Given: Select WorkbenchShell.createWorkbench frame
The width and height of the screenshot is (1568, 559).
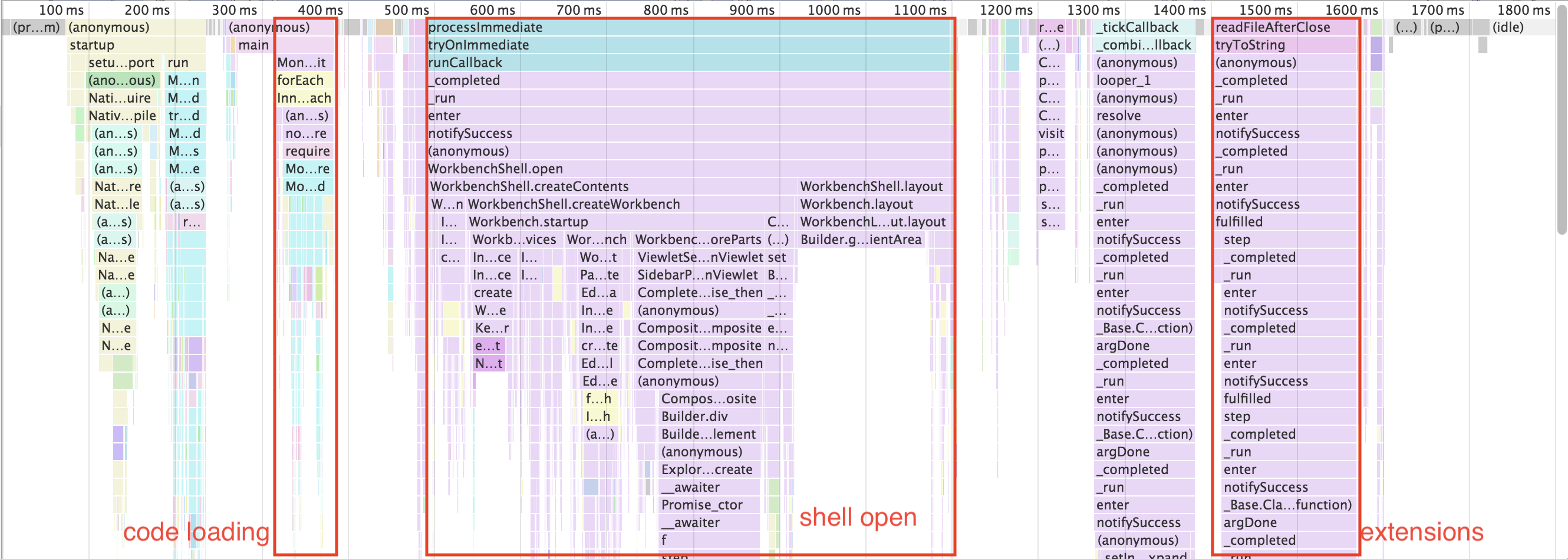Looking at the screenshot, I should point(631,204).
